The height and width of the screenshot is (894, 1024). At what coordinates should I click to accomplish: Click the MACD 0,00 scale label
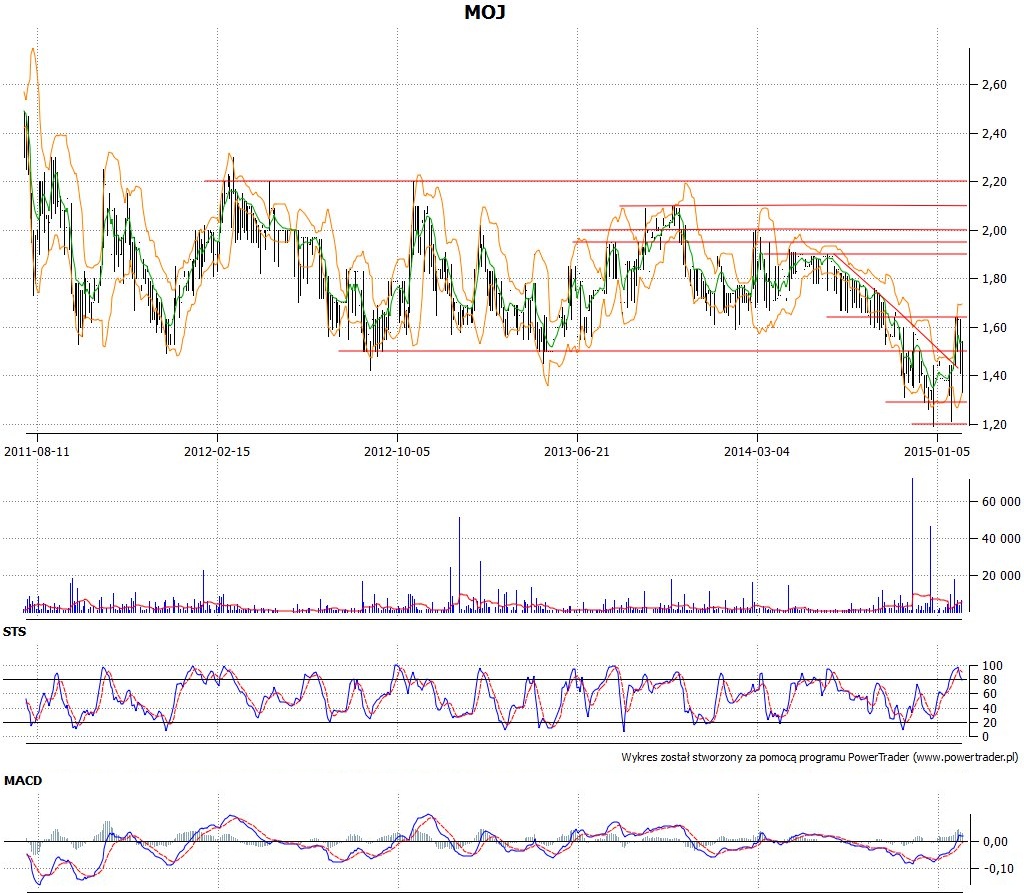tap(995, 842)
